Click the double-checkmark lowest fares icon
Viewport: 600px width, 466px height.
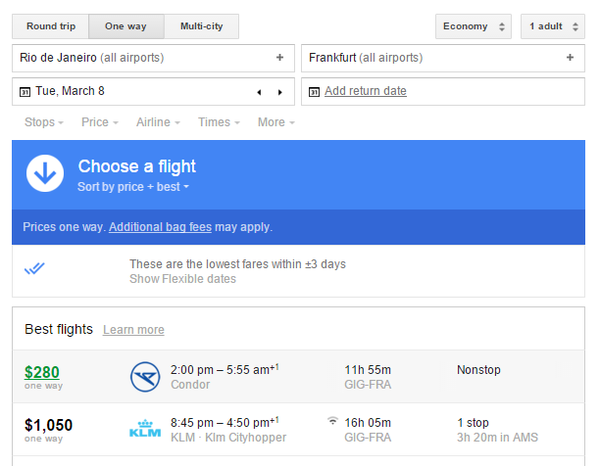pyautogui.click(x=35, y=268)
